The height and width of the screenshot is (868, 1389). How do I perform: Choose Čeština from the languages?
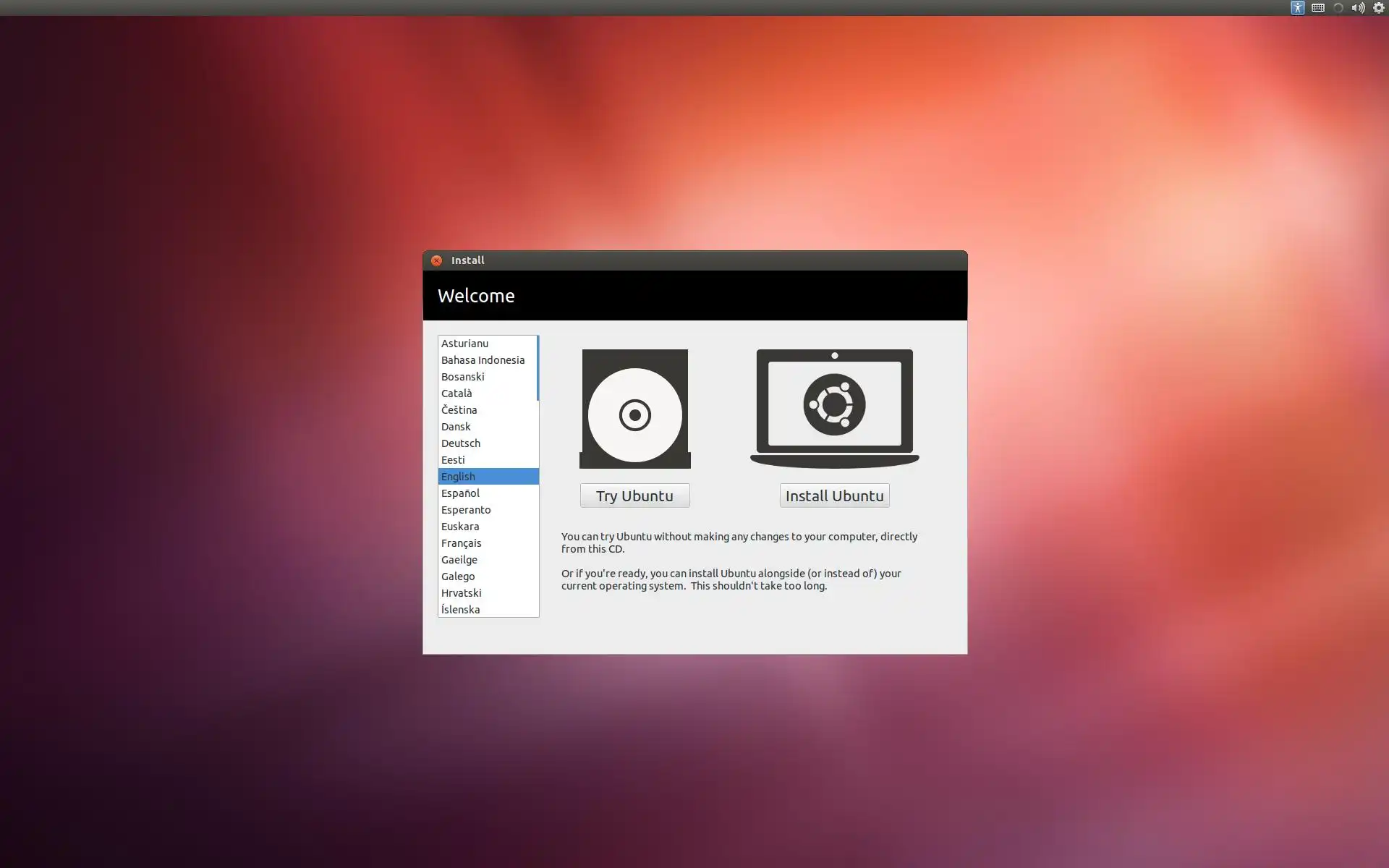(x=459, y=410)
